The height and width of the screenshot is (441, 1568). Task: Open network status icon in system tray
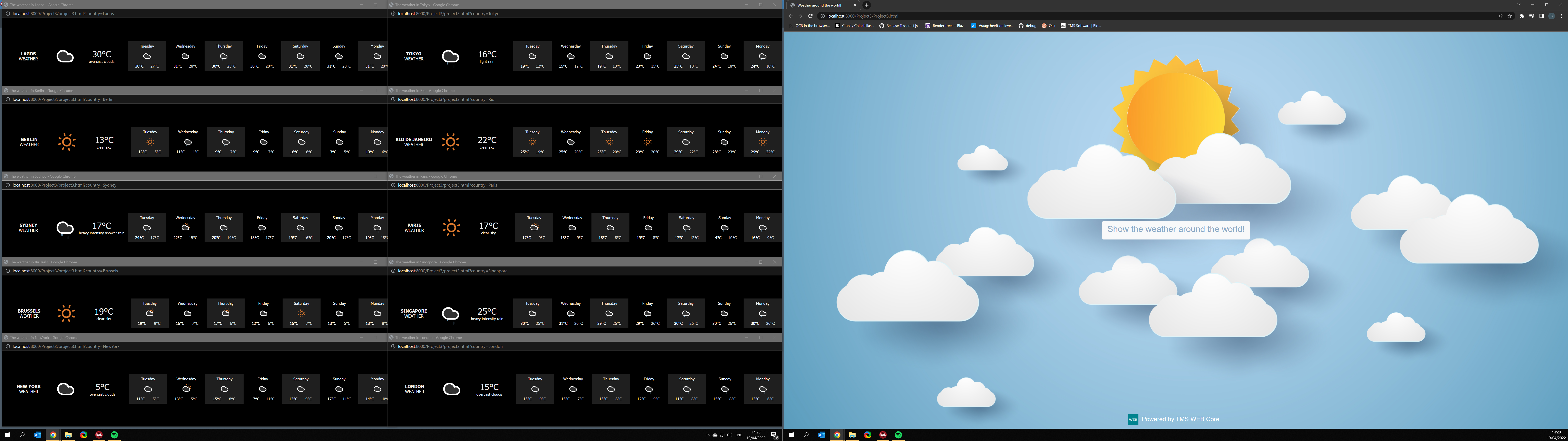click(723, 435)
